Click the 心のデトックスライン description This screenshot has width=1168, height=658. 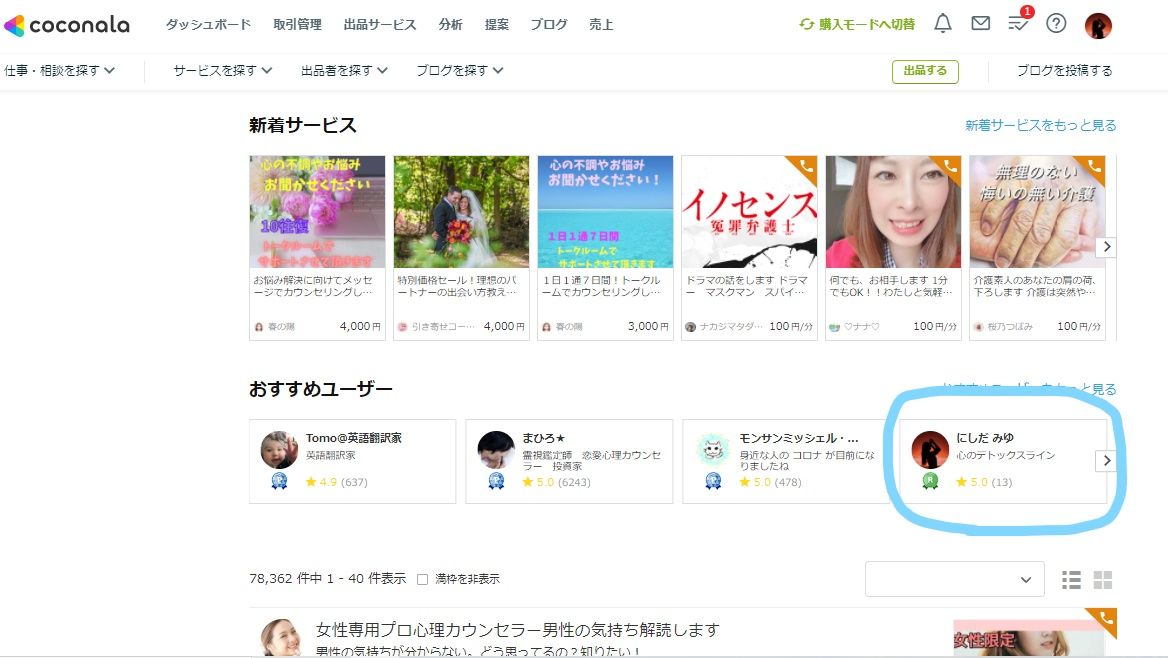coord(1006,455)
